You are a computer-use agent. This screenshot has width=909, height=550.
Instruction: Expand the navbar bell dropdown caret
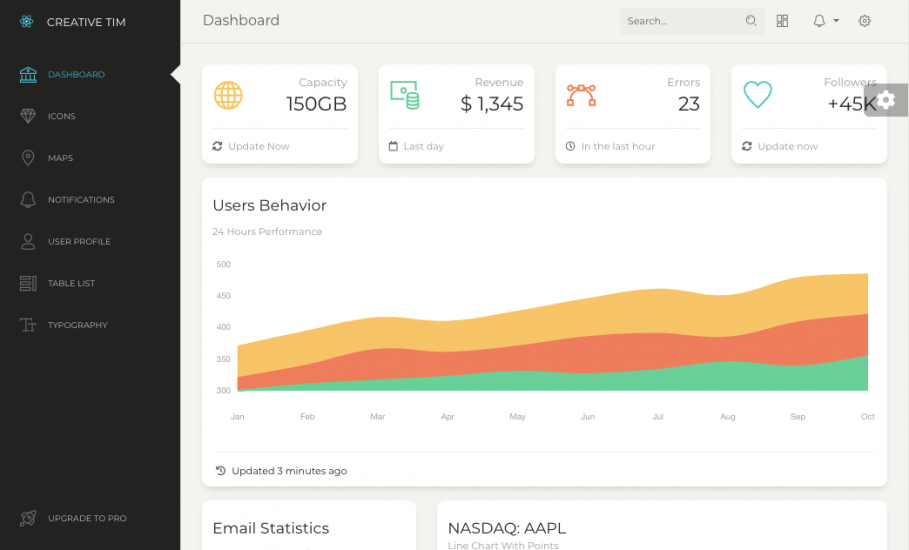coord(836,20)
